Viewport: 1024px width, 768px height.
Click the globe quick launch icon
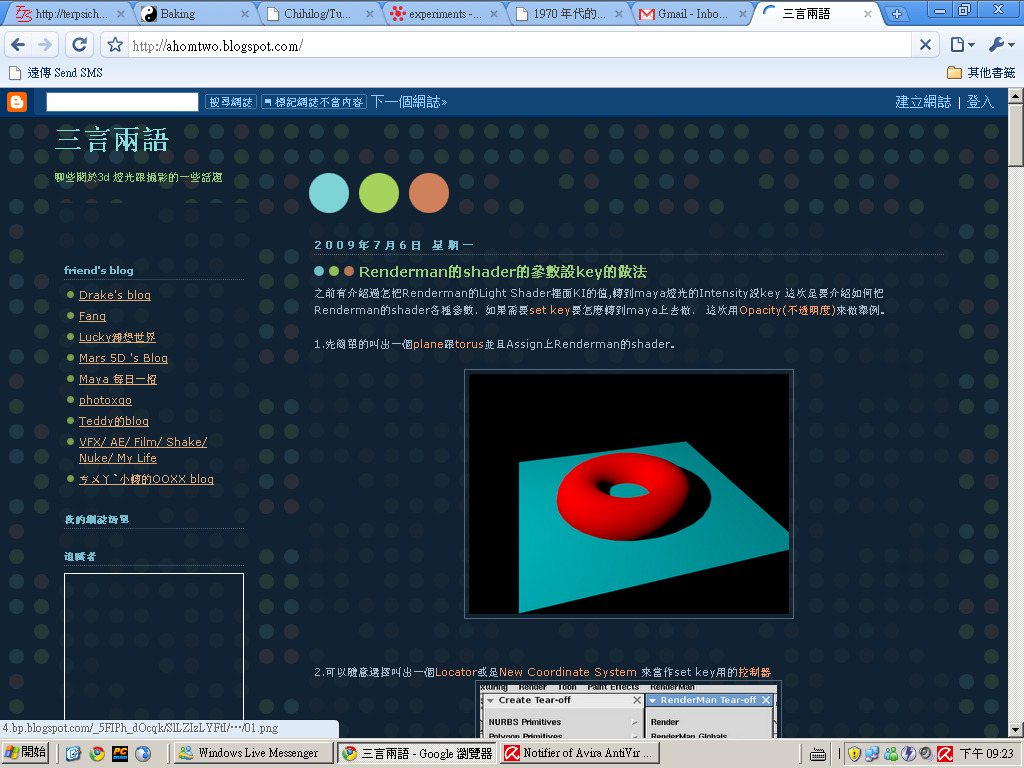143,754
